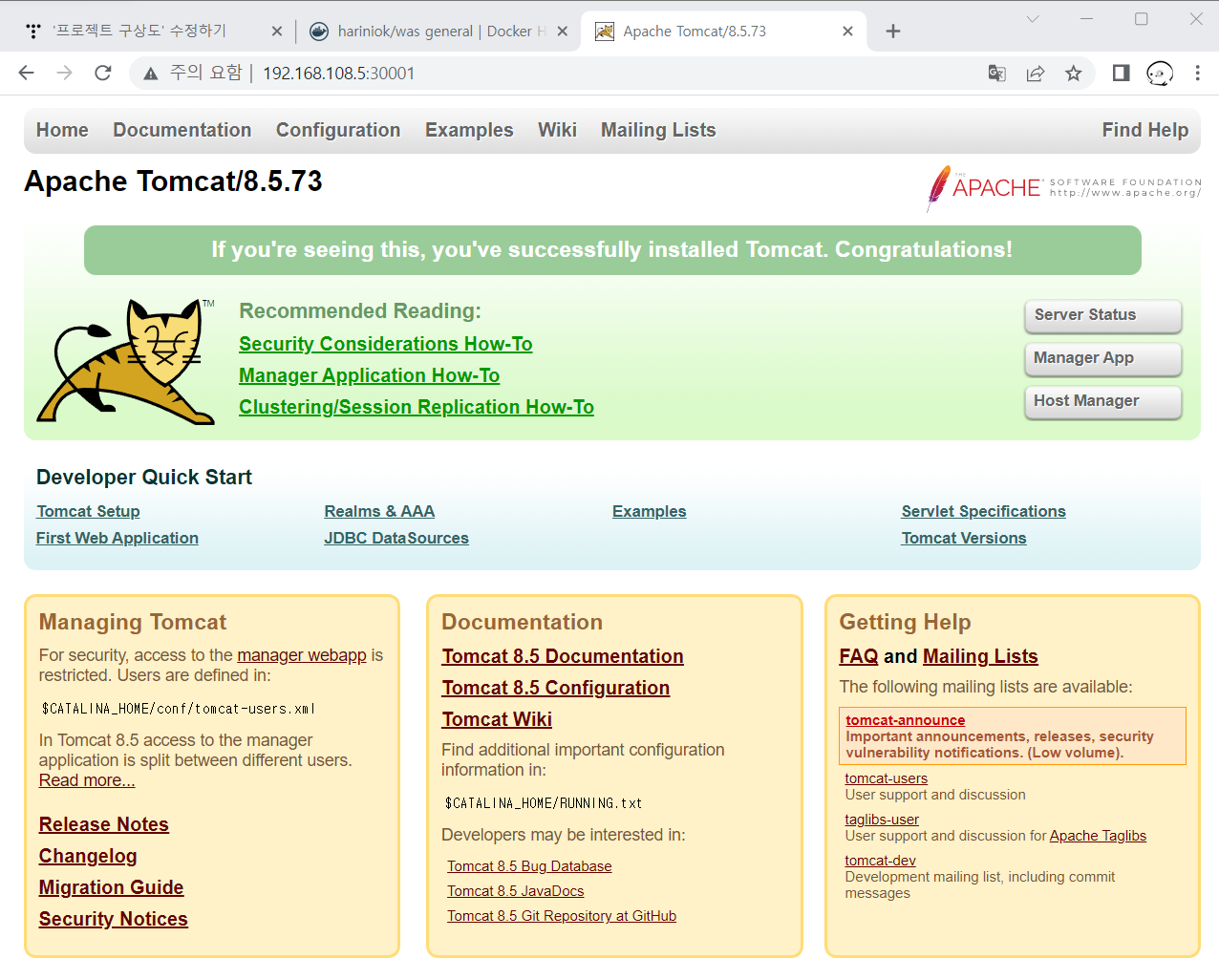Open Examples link under Developer Quick Start

[650, 511]
